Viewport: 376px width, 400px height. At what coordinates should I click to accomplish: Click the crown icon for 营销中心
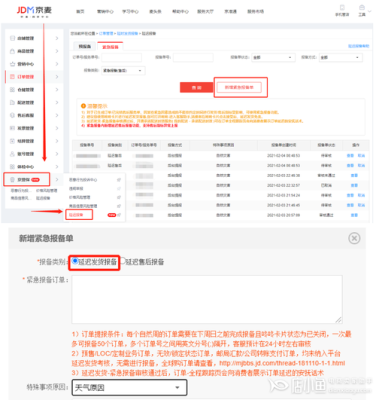12,64
